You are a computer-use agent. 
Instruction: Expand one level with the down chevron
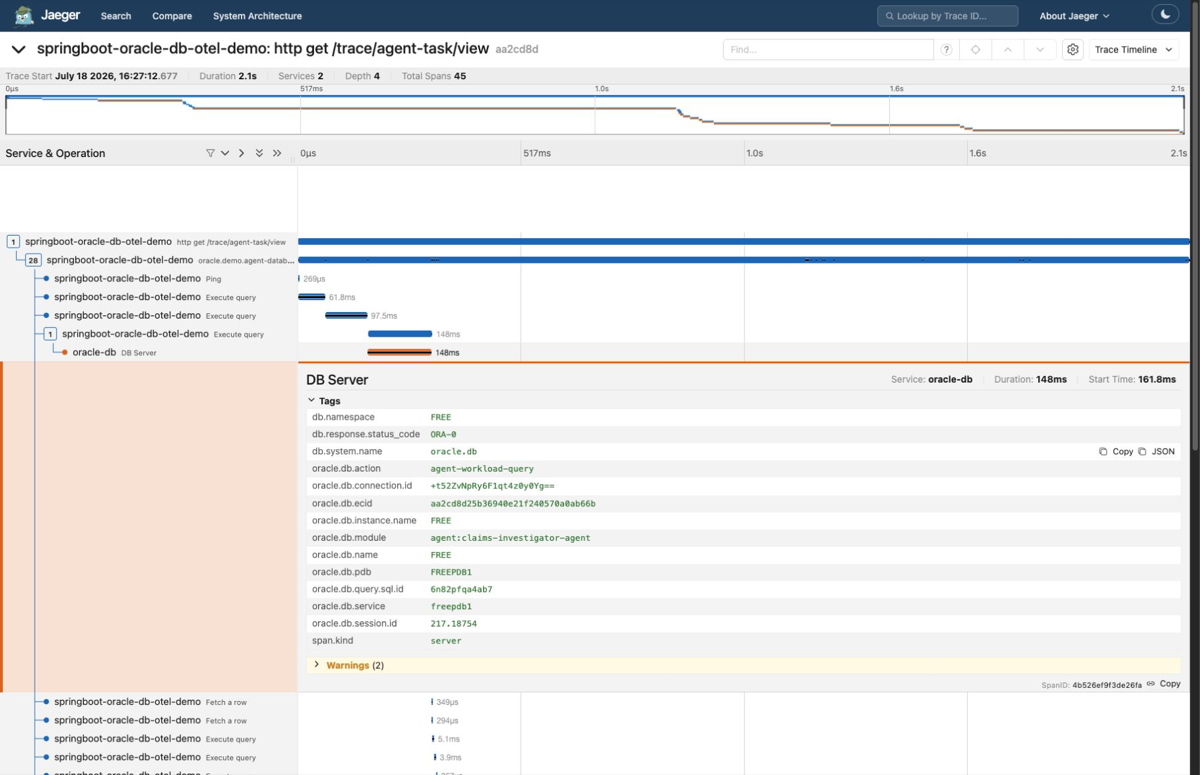225,153
